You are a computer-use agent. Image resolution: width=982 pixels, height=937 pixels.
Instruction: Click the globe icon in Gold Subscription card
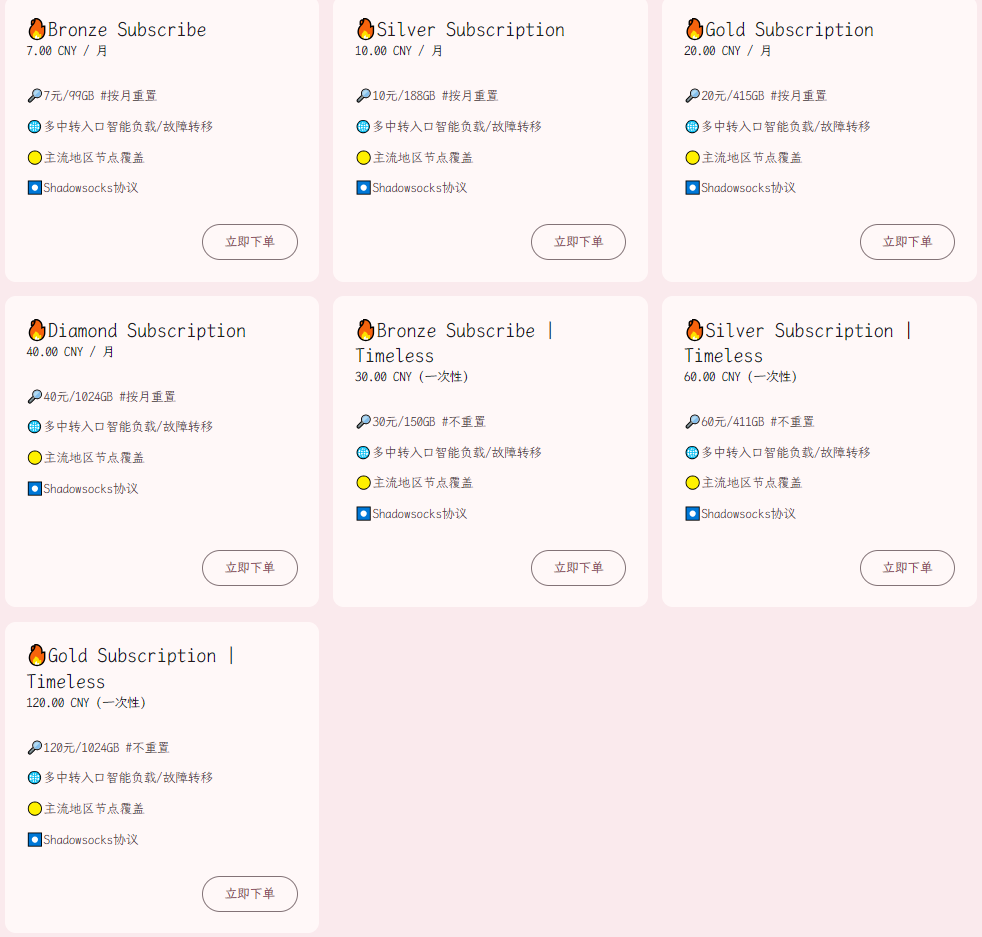click(692, 127)
